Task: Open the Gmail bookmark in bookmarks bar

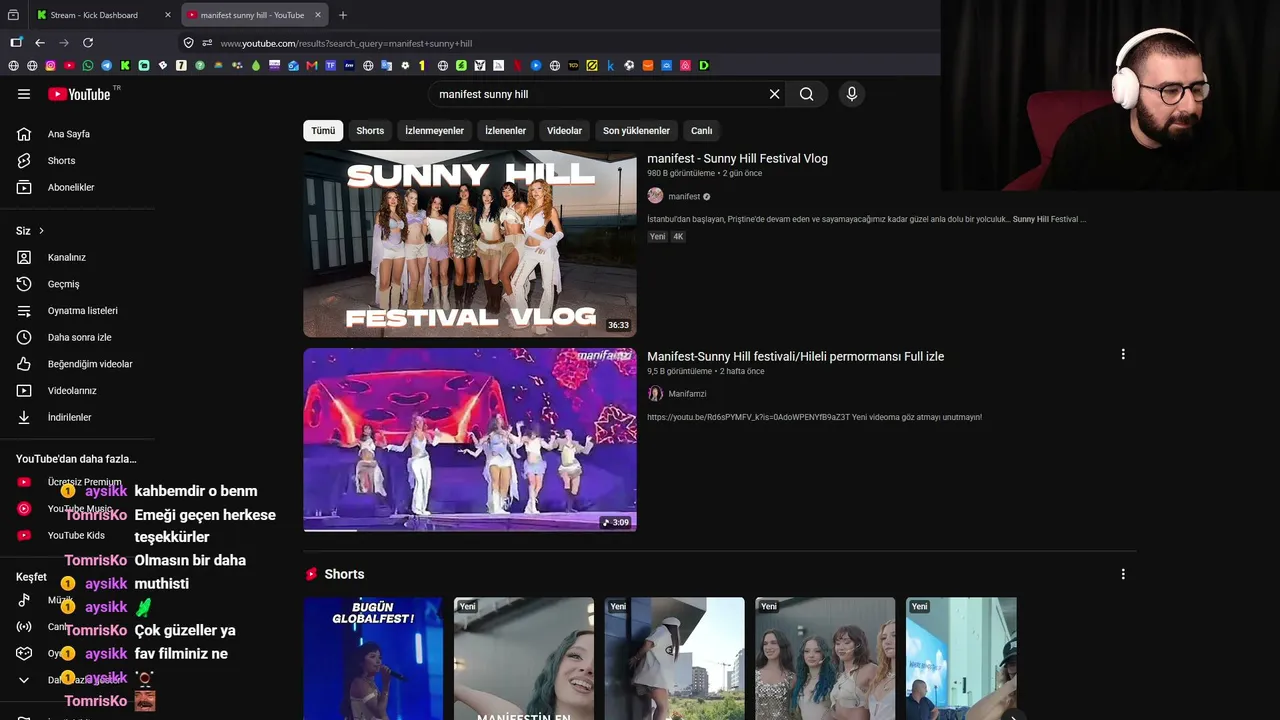Action: (312, 66)
